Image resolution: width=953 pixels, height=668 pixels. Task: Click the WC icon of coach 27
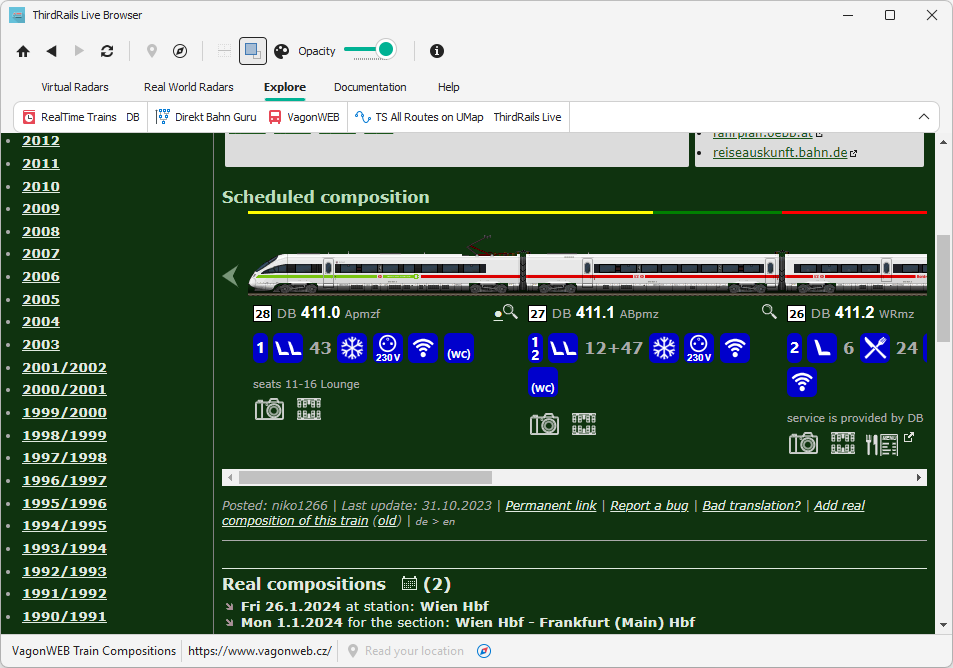tap(543, 382)
